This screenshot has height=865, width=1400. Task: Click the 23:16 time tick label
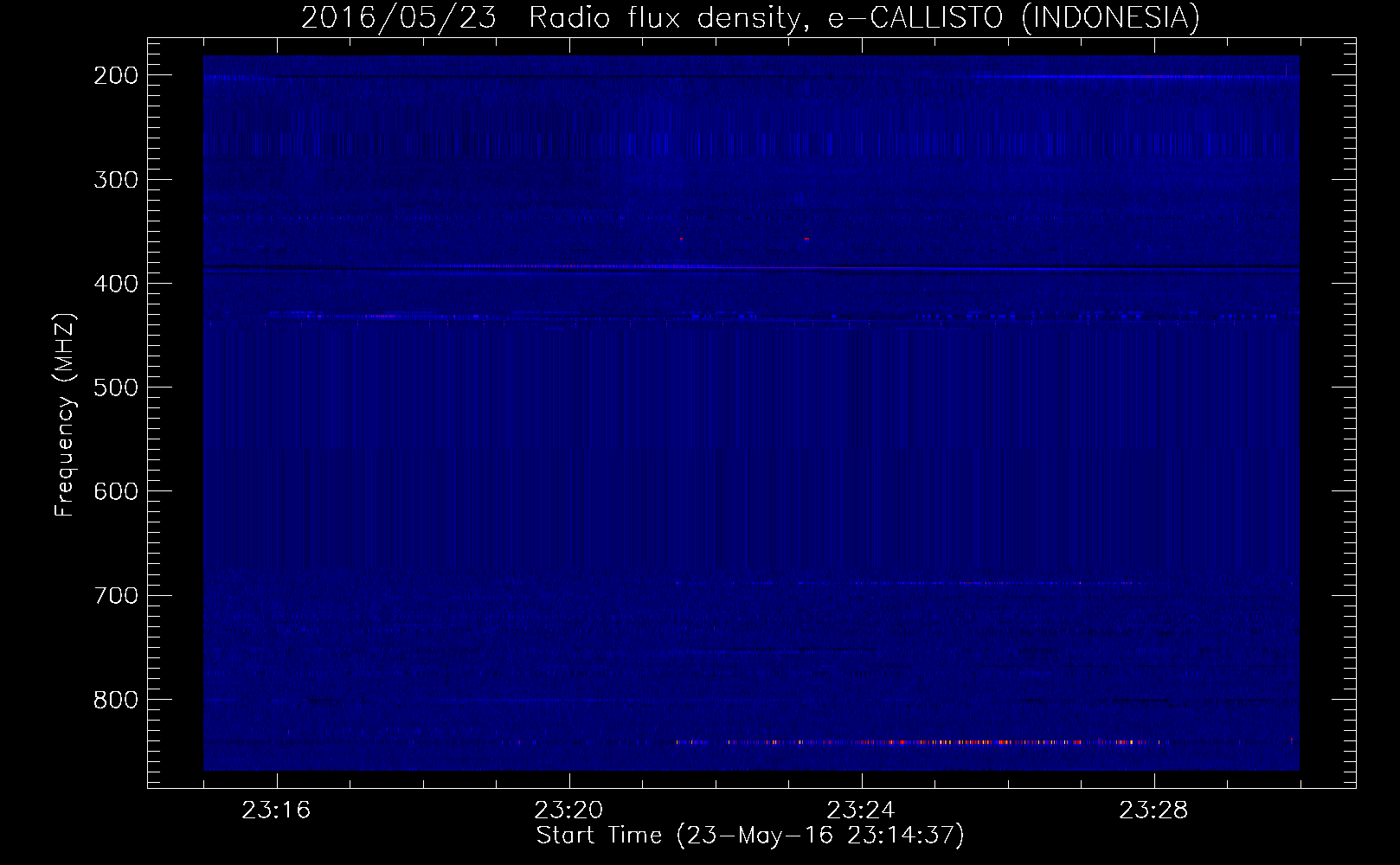[x=277, y=811]
